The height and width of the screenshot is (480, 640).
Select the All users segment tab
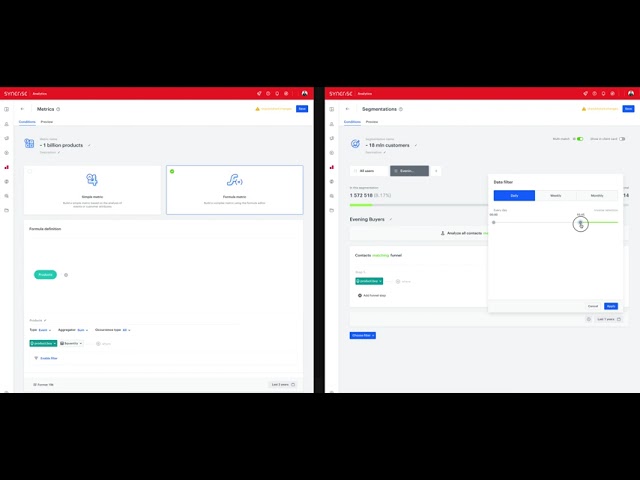point(369,171)
